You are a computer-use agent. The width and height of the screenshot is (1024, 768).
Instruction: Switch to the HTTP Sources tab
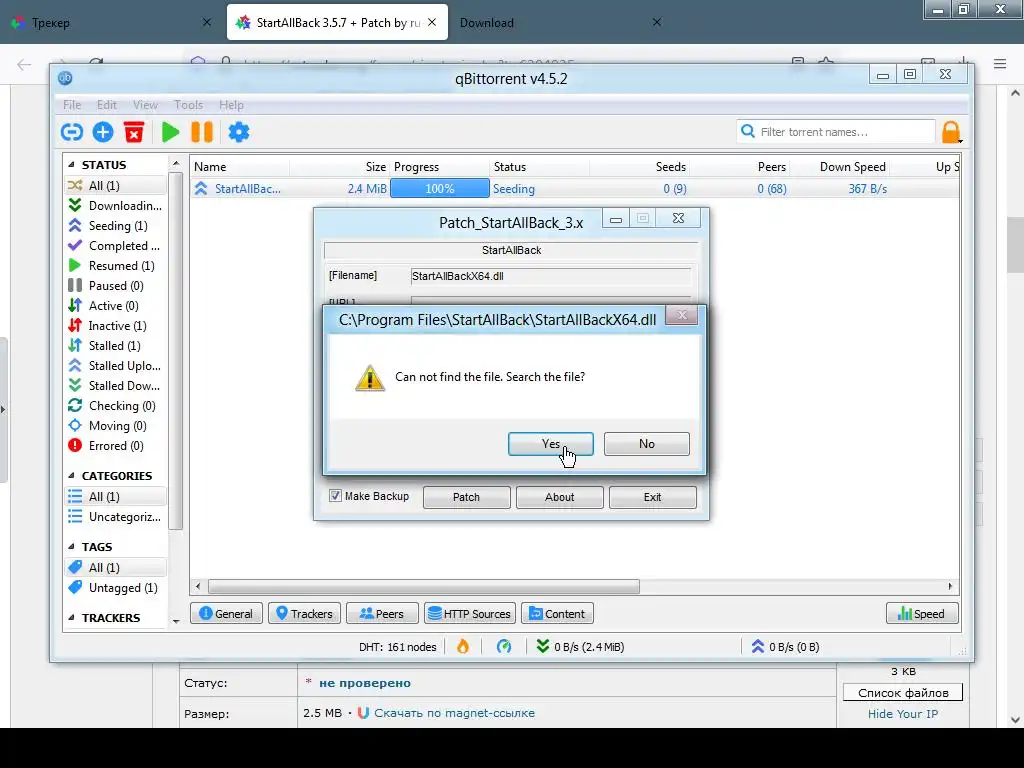(470, 613)
